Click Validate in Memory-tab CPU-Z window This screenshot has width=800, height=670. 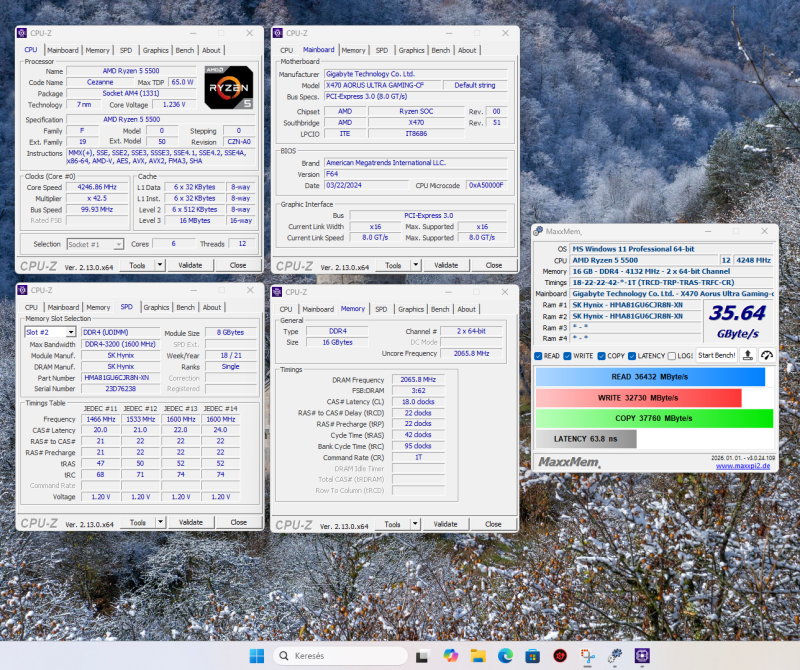pyautogui.click(x=445, y=524)
